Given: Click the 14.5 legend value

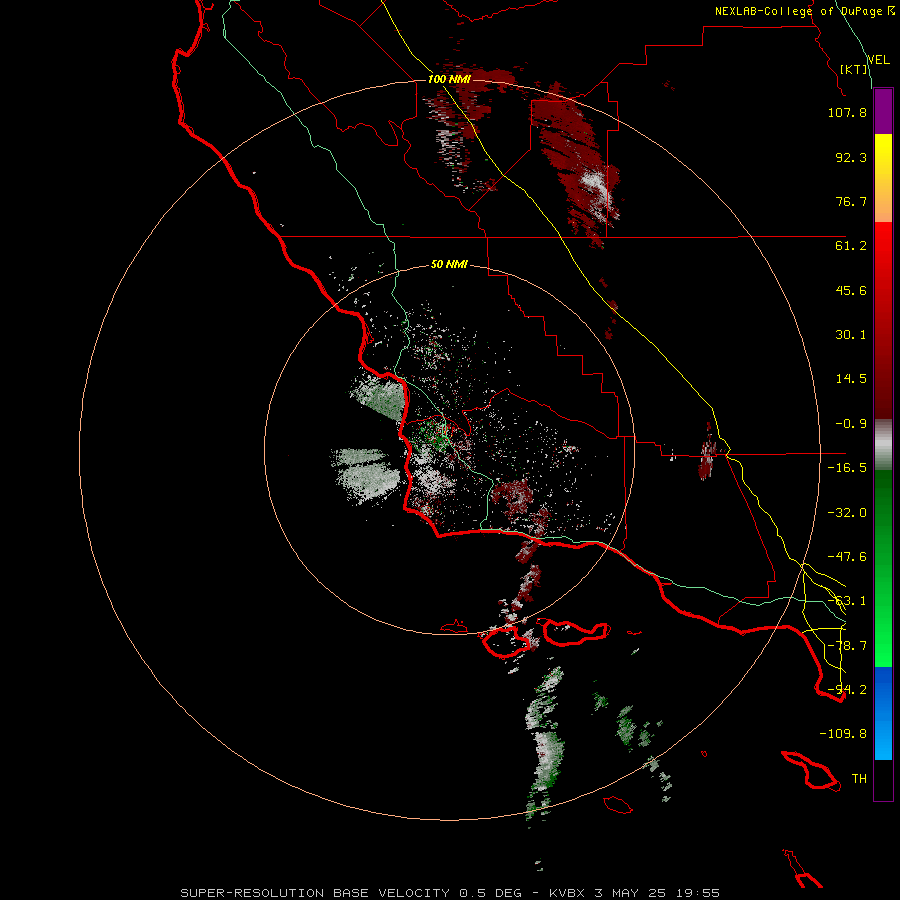Looking at the screenshot, I should (851, 379).
